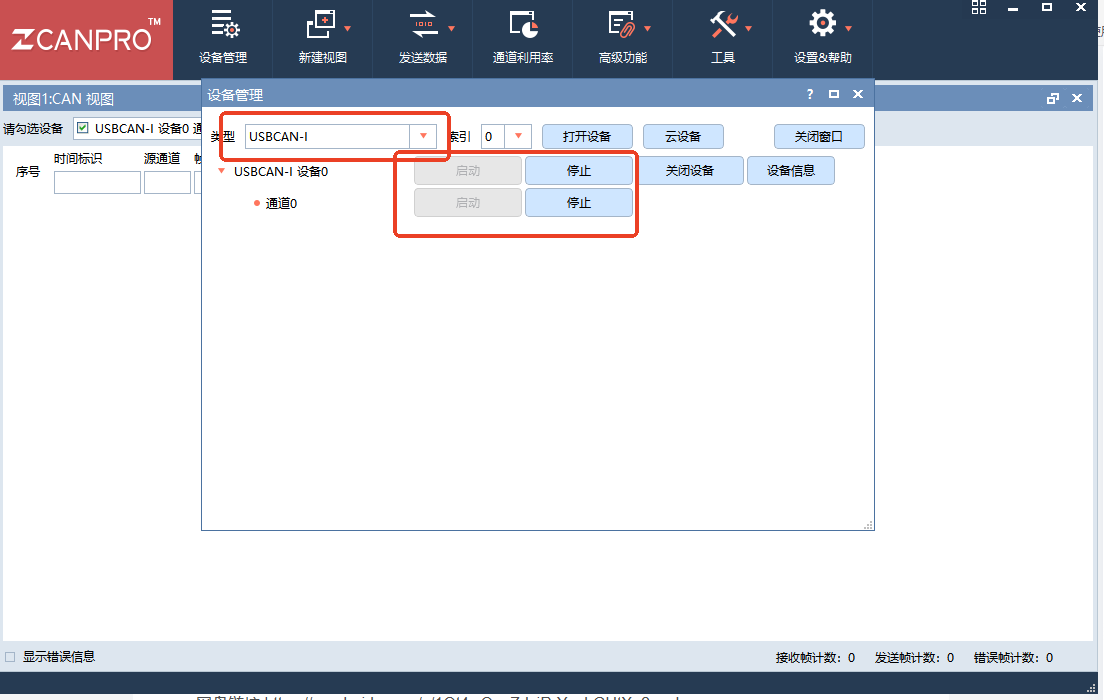Click the disabled 启动 button for 通道0
This screenshot has width=1104, height=700.
click(x=468, y=203)
